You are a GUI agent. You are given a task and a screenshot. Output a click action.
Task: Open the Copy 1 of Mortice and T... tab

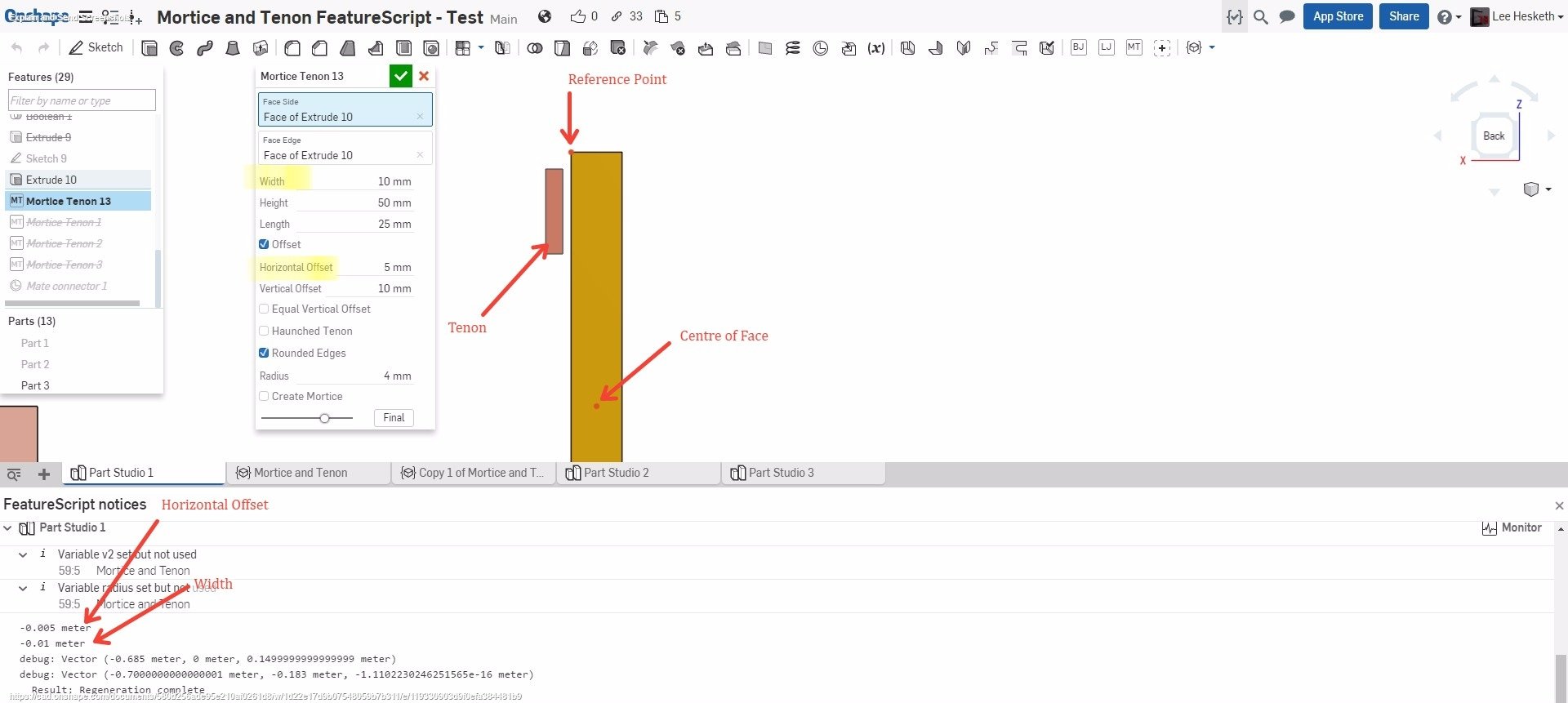click(x=474, y=473)
